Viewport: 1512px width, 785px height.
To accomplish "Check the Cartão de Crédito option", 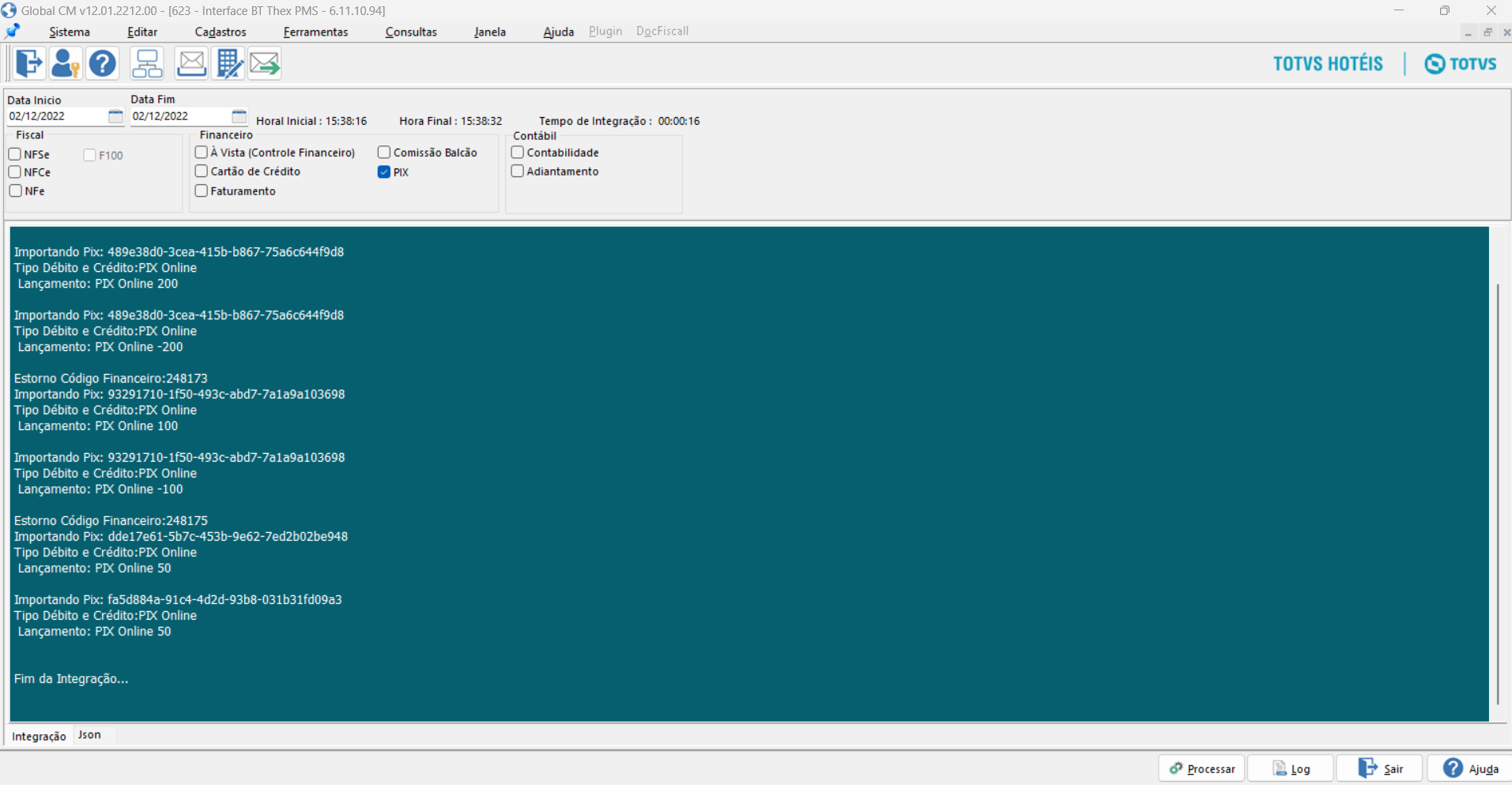I will [202, 171].
